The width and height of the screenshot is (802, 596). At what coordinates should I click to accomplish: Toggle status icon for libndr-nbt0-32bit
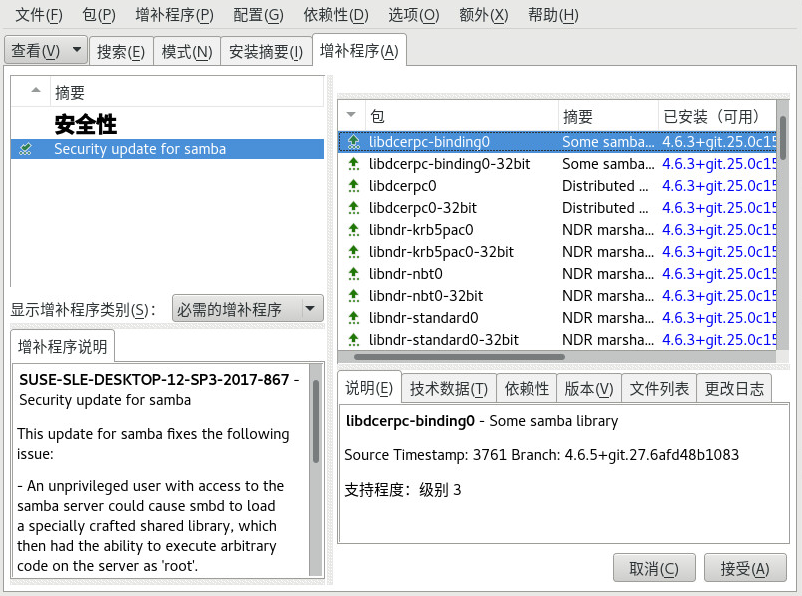coord(352,296)
